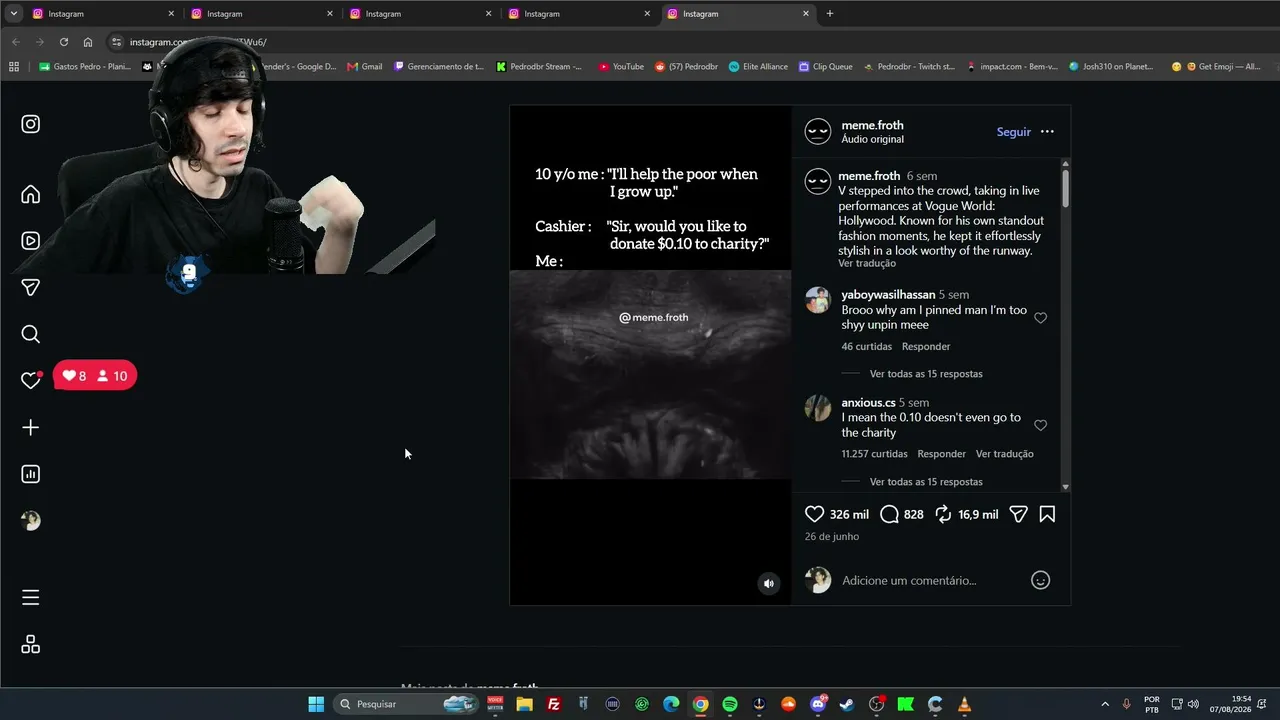1280x720 pixels.
Task: Create a new post with plus icon
Action: [31, 428]
